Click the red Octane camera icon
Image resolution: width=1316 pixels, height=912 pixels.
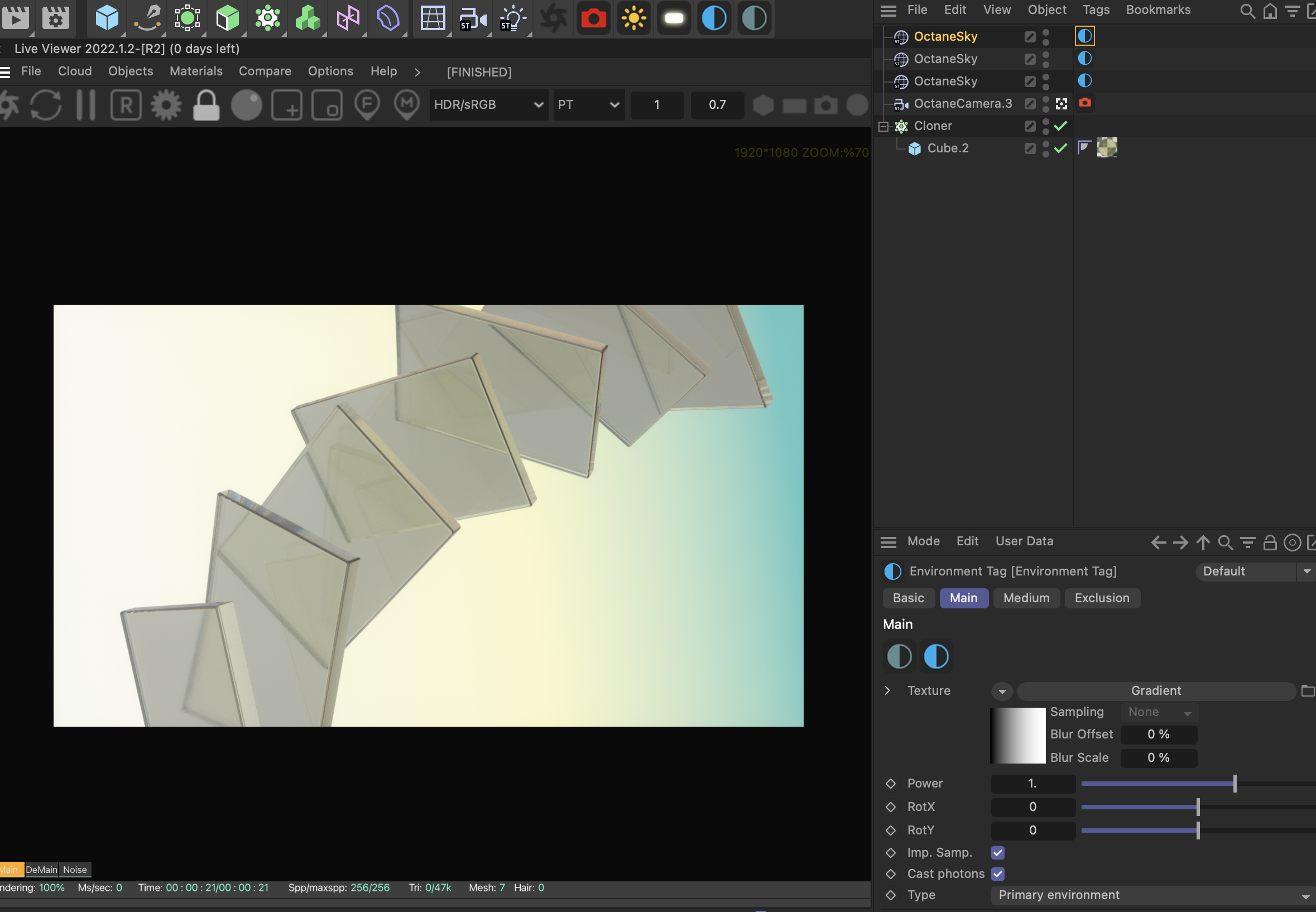(594, 18)
